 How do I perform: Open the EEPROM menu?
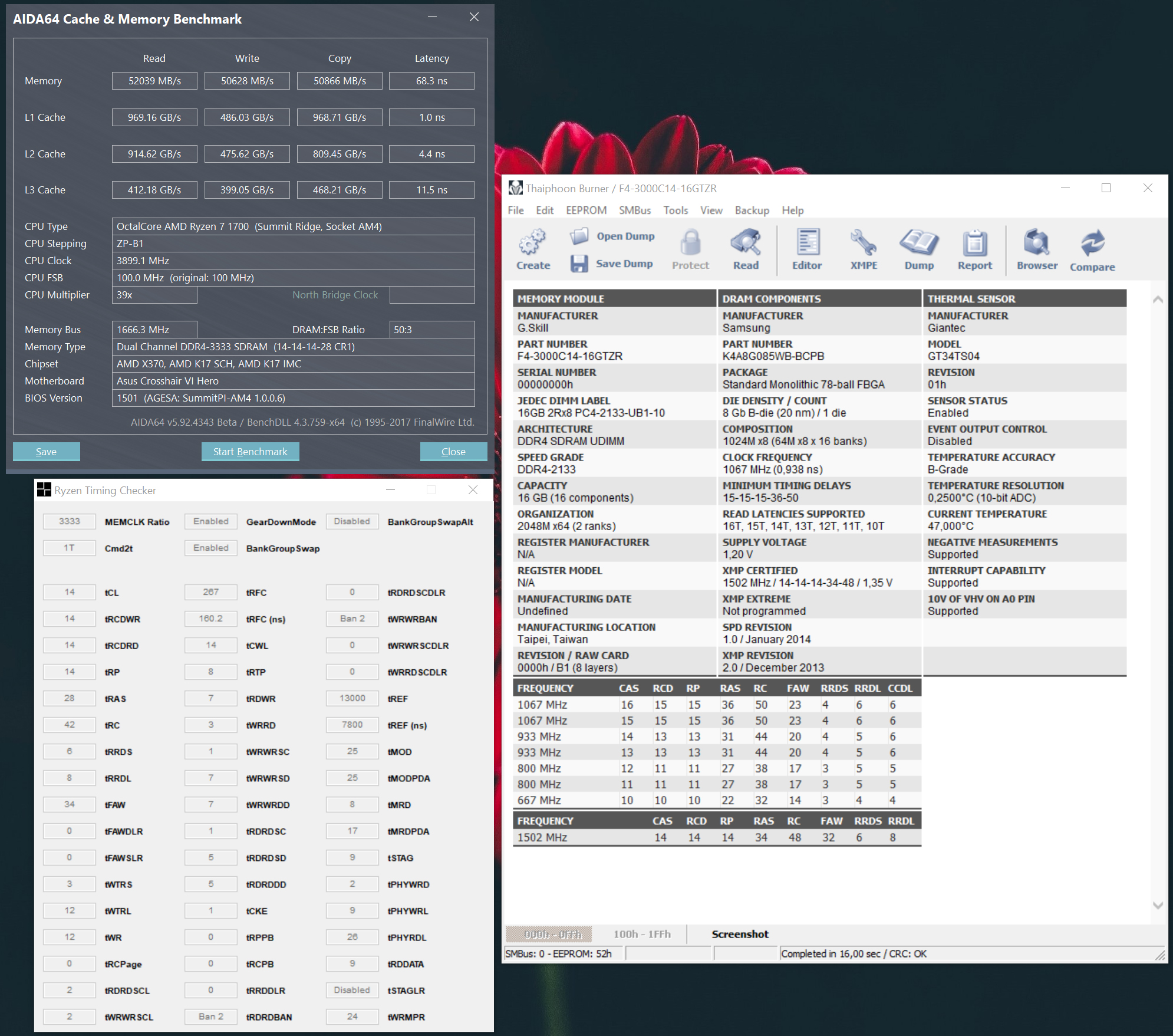click(x=586, y=211)
